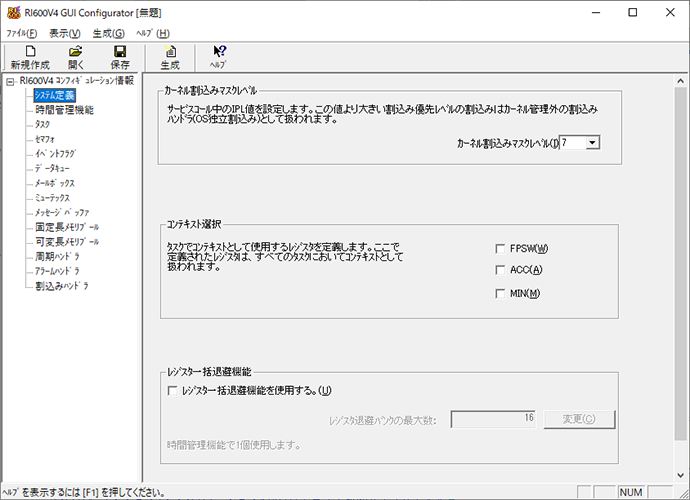Open the ファイル(F) menu
This screenshot has width=690, height=500.
(22, 33)
